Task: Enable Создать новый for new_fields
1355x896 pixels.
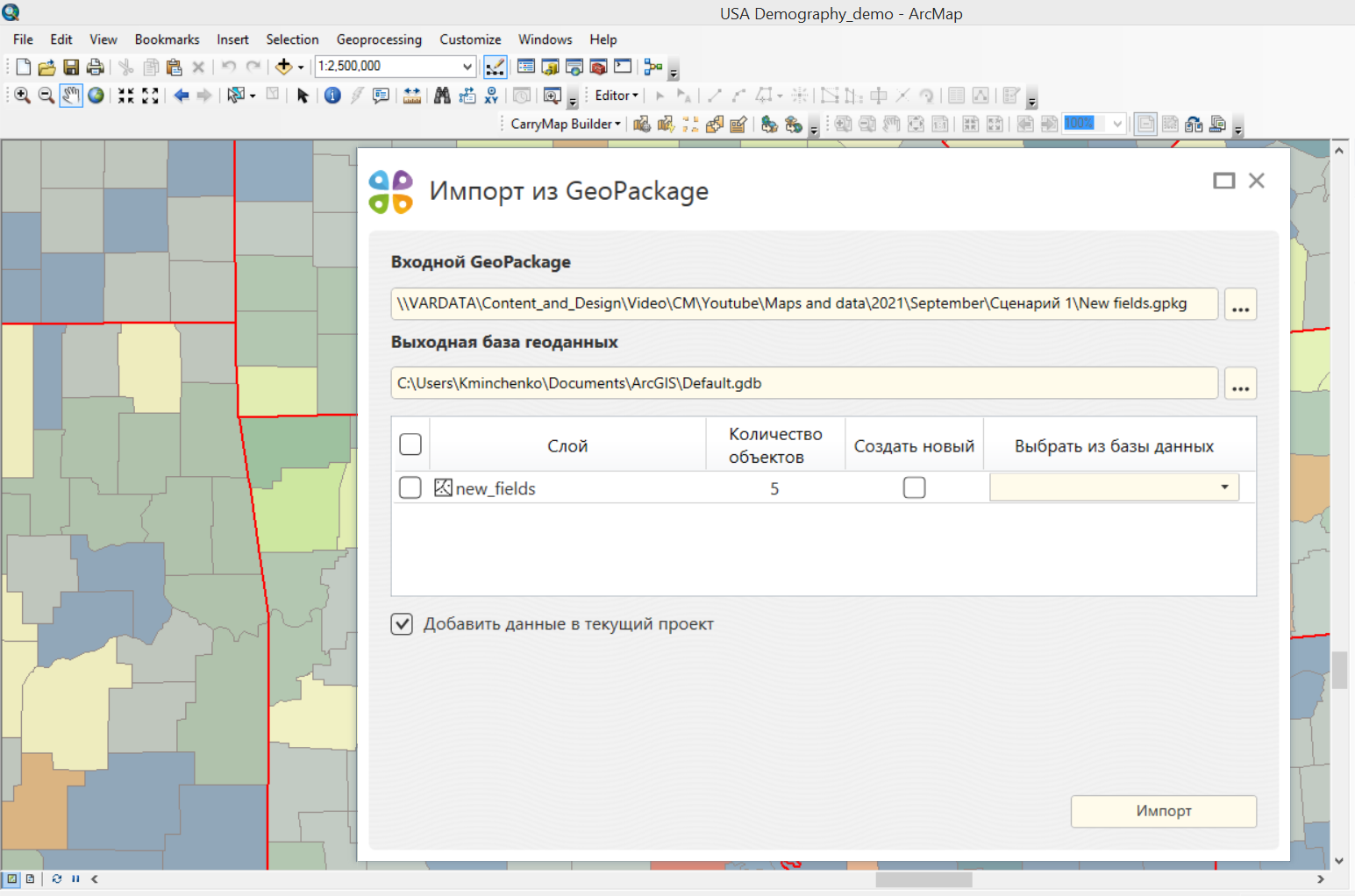Action: 914,487
